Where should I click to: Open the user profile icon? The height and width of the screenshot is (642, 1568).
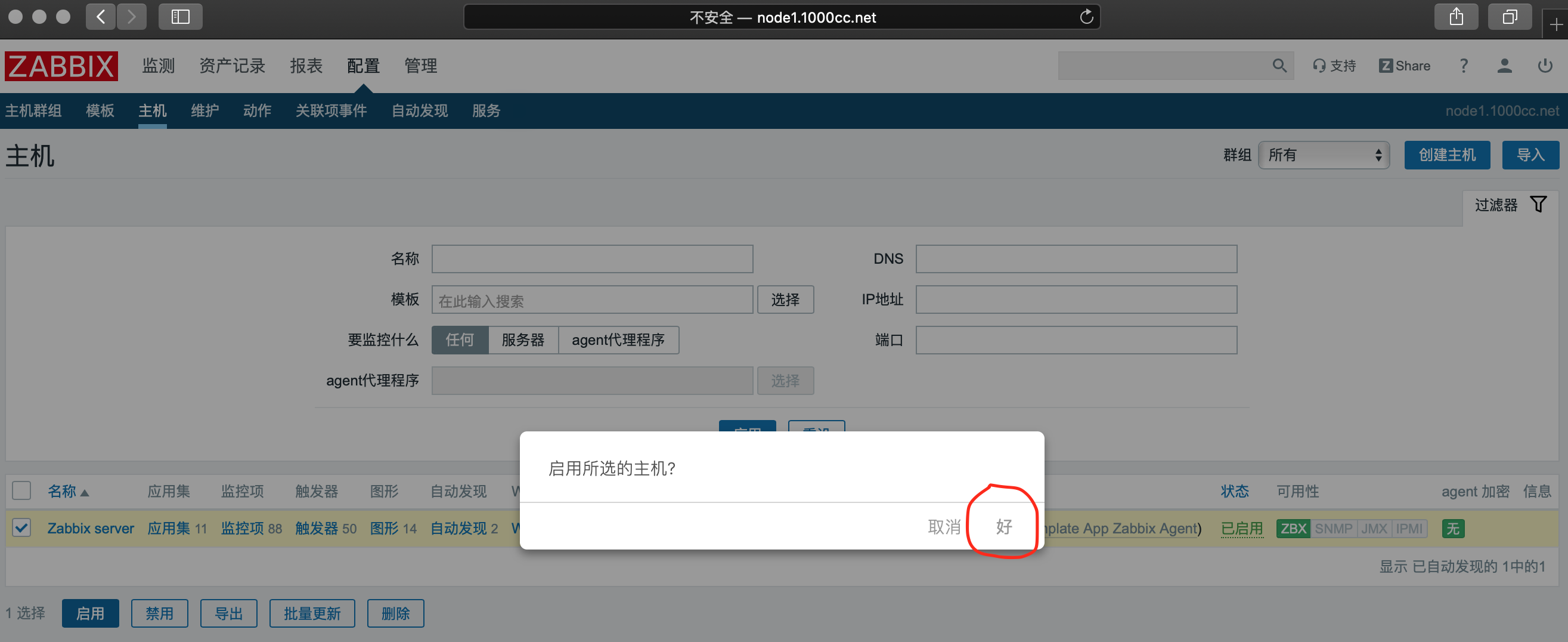[x=1504, y=66]
